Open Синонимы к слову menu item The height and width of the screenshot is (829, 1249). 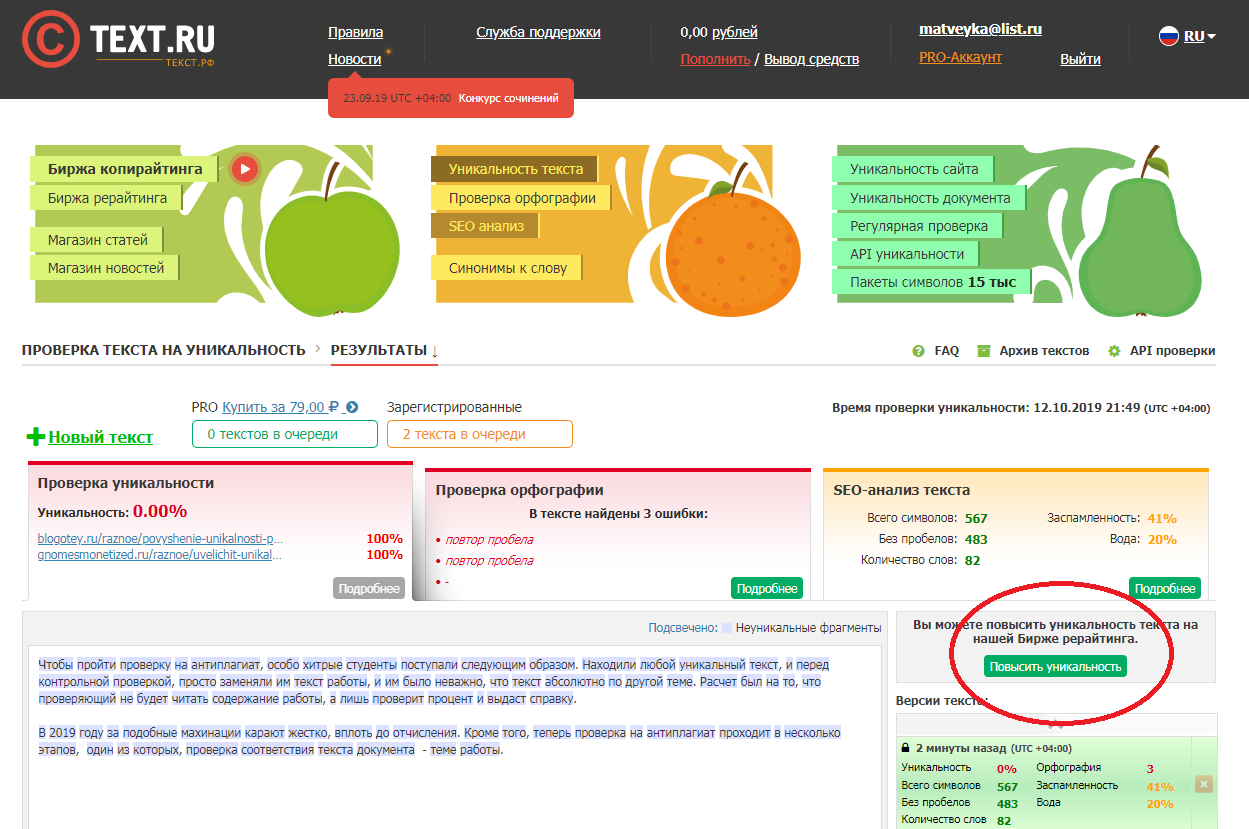[x=508, y=268]
